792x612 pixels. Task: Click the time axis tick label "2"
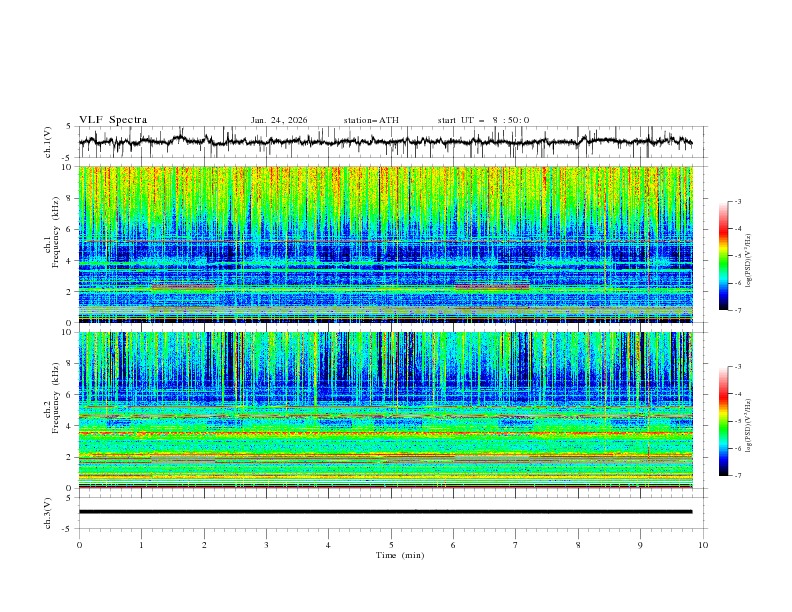click(x=204, y=545)
